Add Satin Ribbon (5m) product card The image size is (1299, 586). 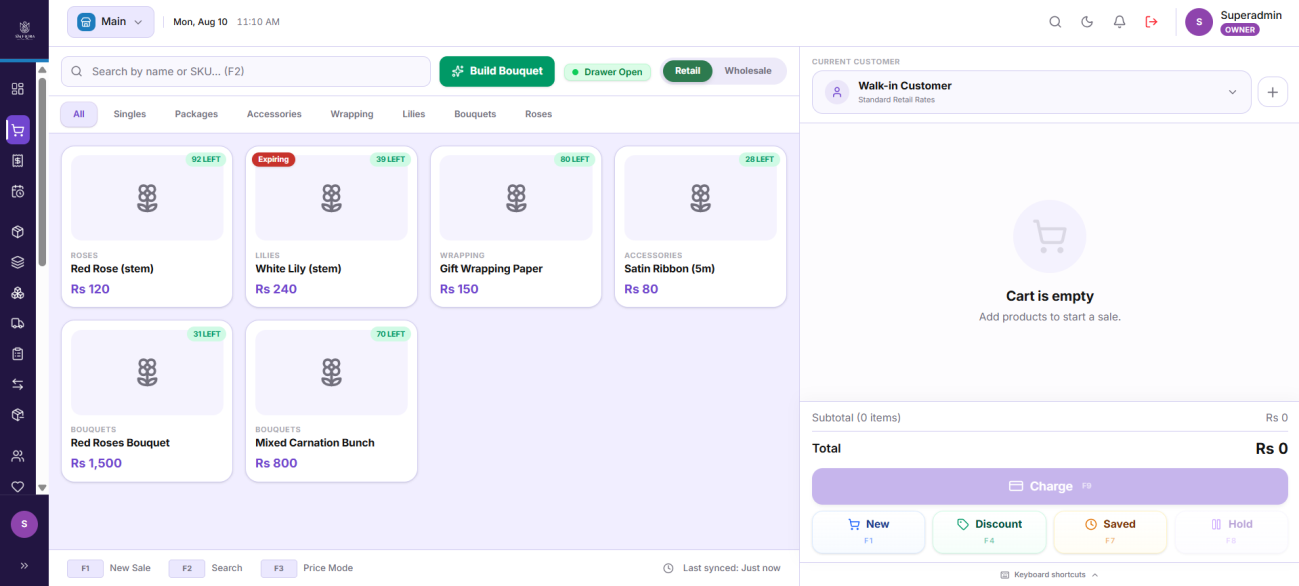[700, 227]
